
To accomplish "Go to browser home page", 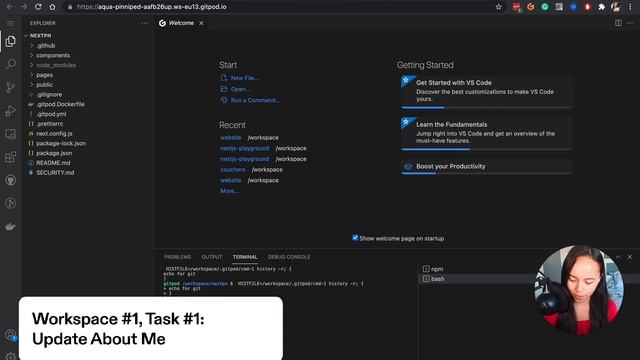I will click(52, 7).
